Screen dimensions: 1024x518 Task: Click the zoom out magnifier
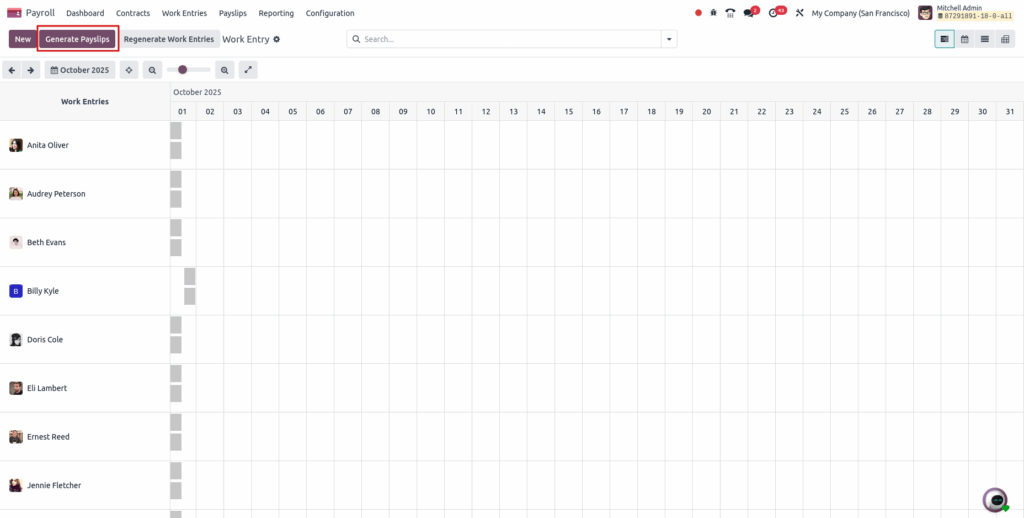pyautogui.click(x=152, y=70)
